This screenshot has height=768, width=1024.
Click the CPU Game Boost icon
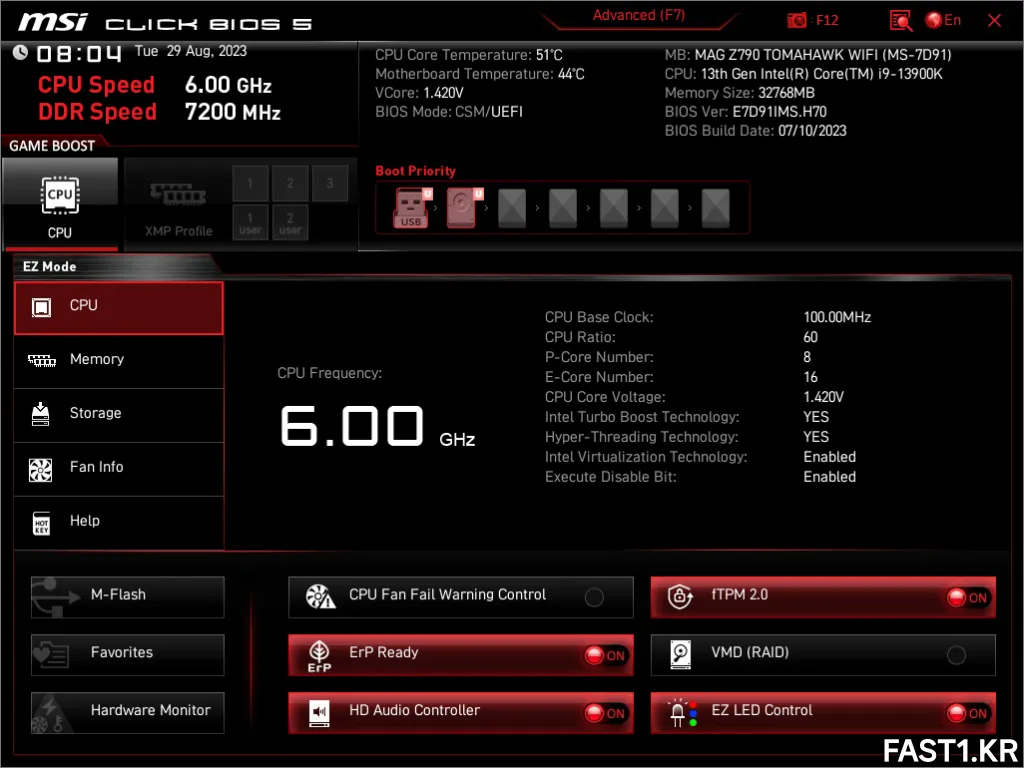click(60, 195)
